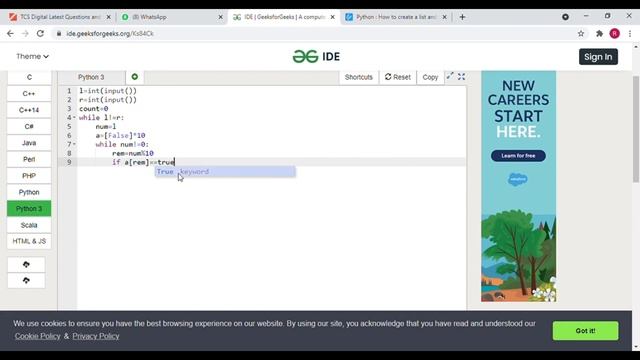Click the browser forward arrow

(25, 33)
